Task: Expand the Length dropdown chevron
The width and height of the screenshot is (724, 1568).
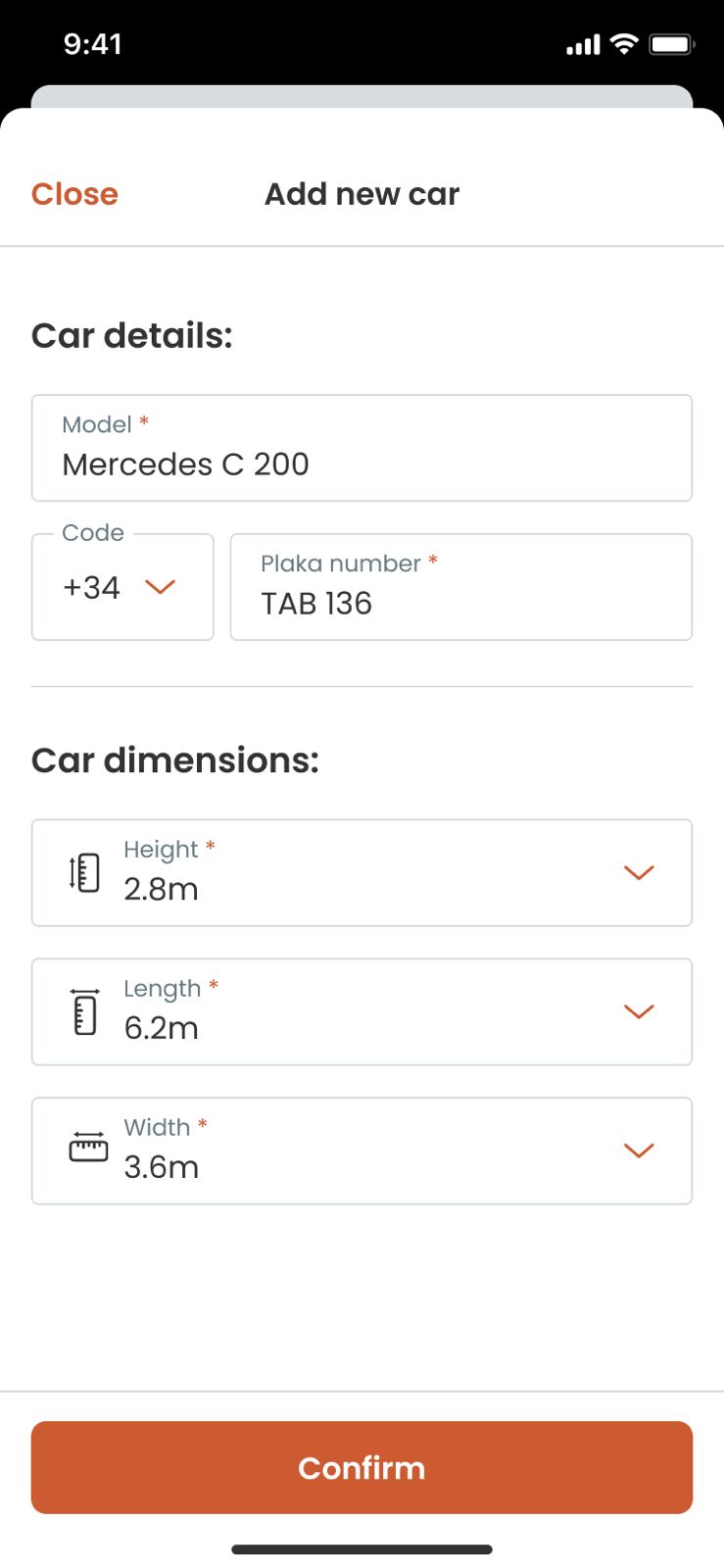Action: [639, 1011]
